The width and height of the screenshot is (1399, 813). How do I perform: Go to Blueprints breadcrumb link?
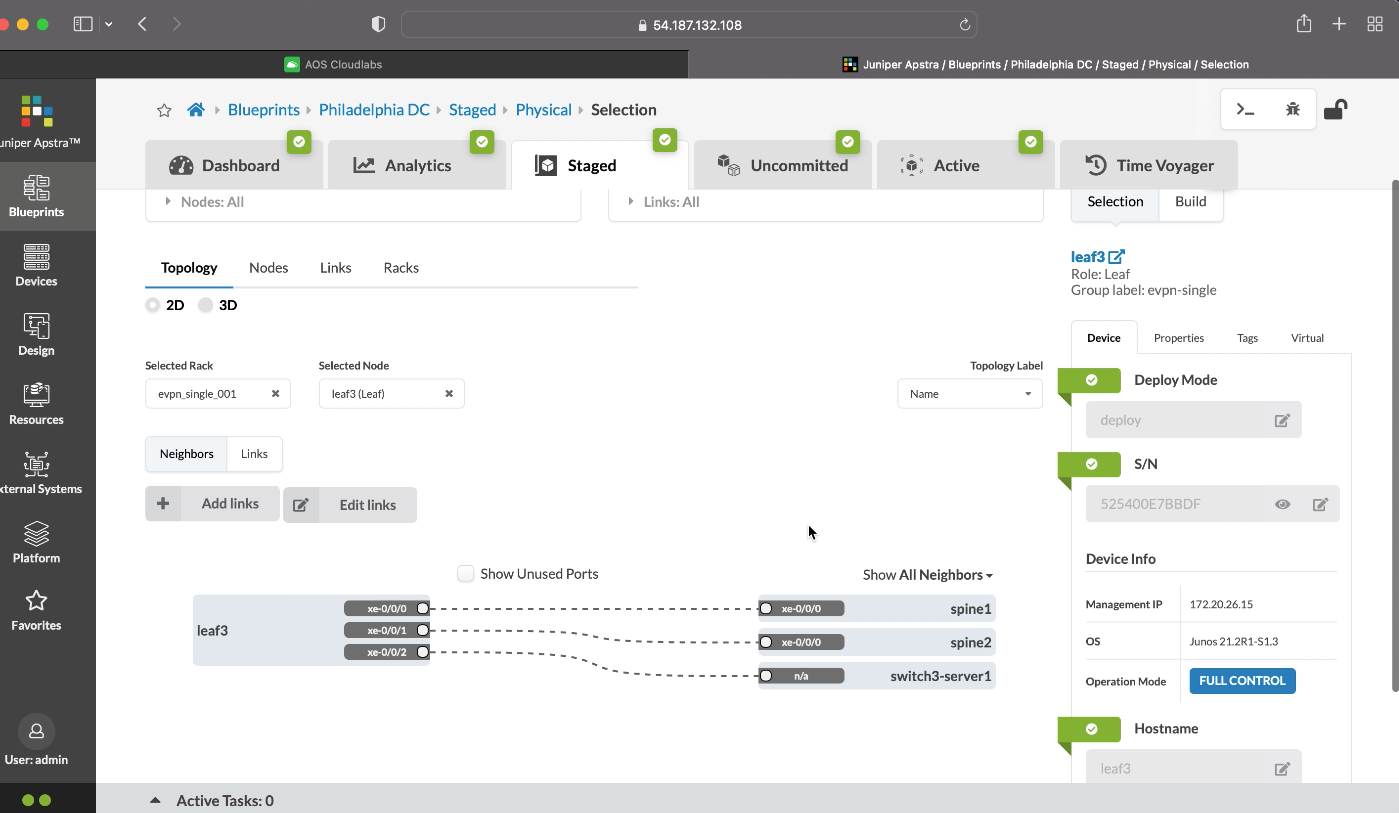(264, 110)
